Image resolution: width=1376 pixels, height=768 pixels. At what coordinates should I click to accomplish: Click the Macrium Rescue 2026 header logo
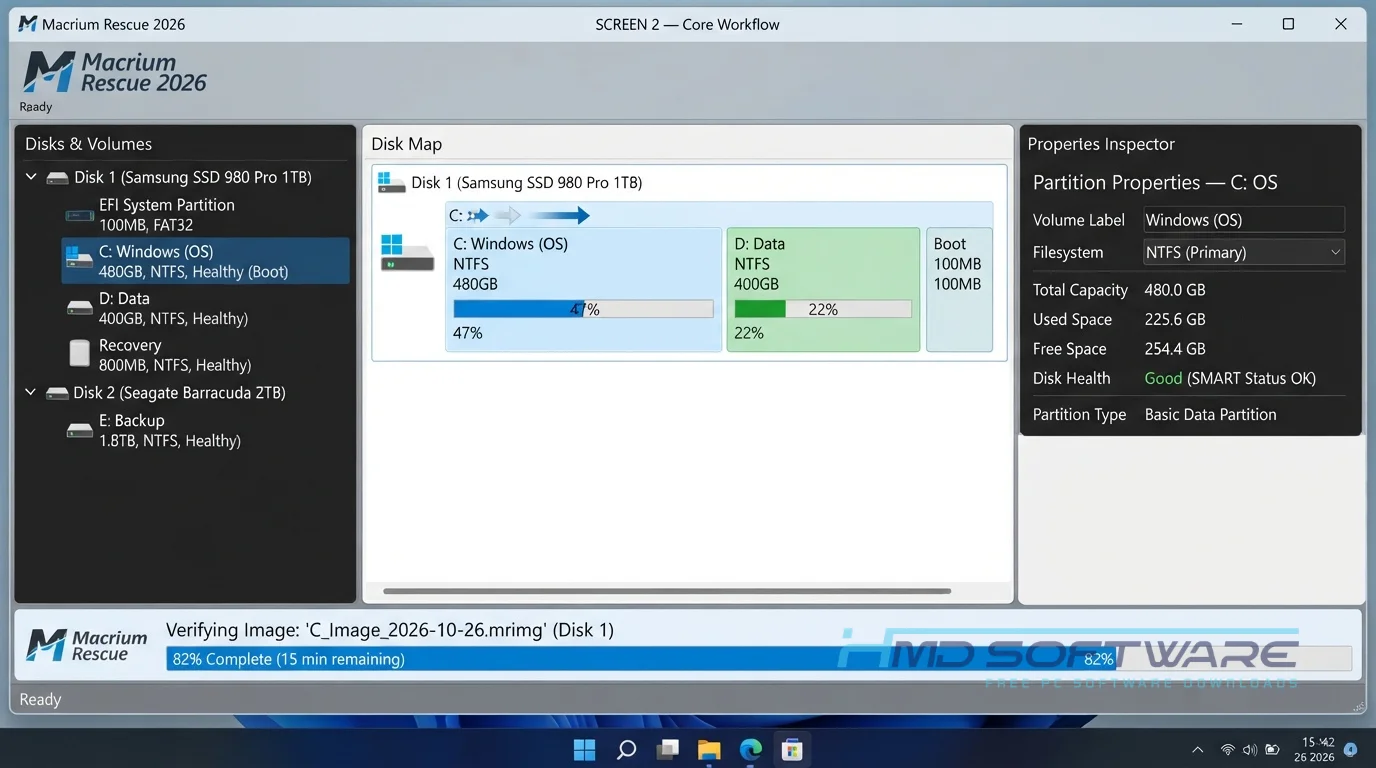[115, 73]
